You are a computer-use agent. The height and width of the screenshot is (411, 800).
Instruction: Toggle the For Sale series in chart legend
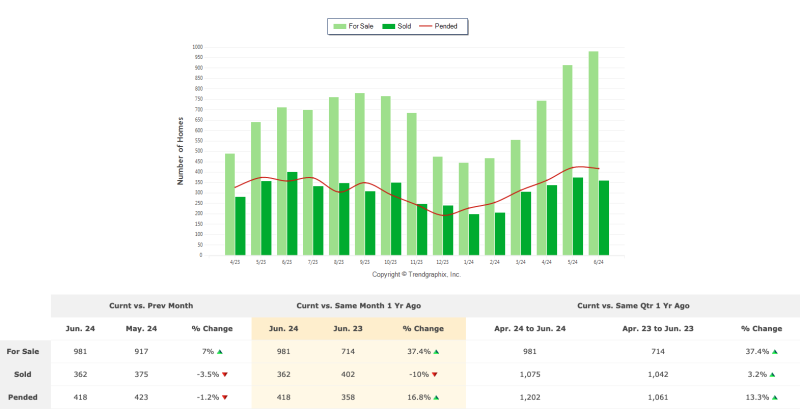click(352, 26)
